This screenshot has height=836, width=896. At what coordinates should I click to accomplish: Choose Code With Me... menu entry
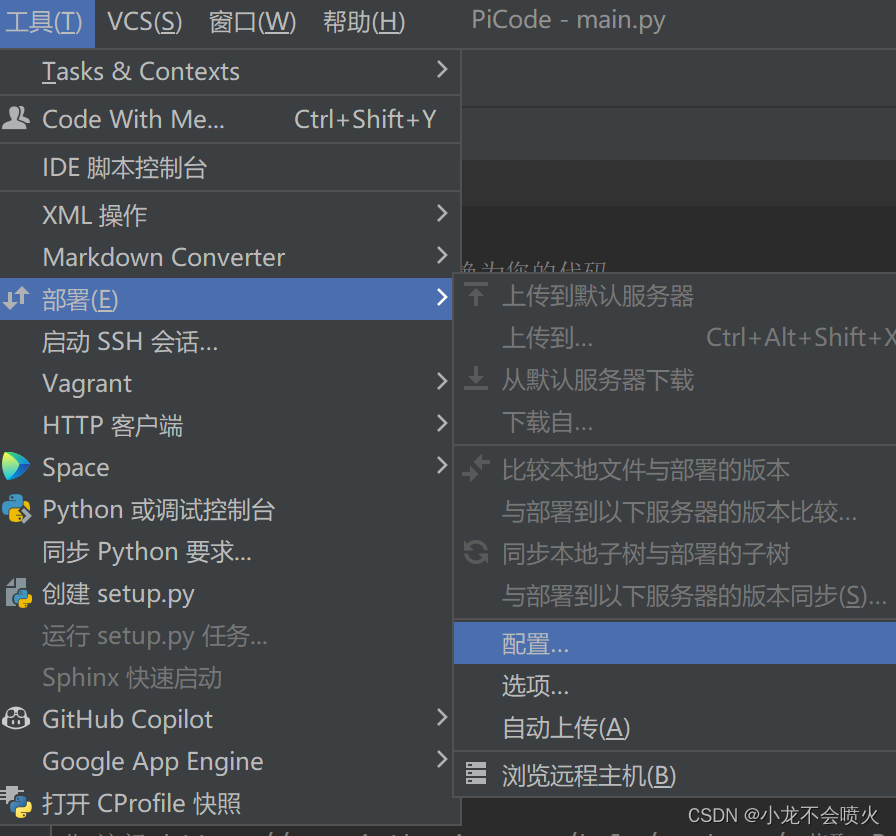click(x=230, y=119)
